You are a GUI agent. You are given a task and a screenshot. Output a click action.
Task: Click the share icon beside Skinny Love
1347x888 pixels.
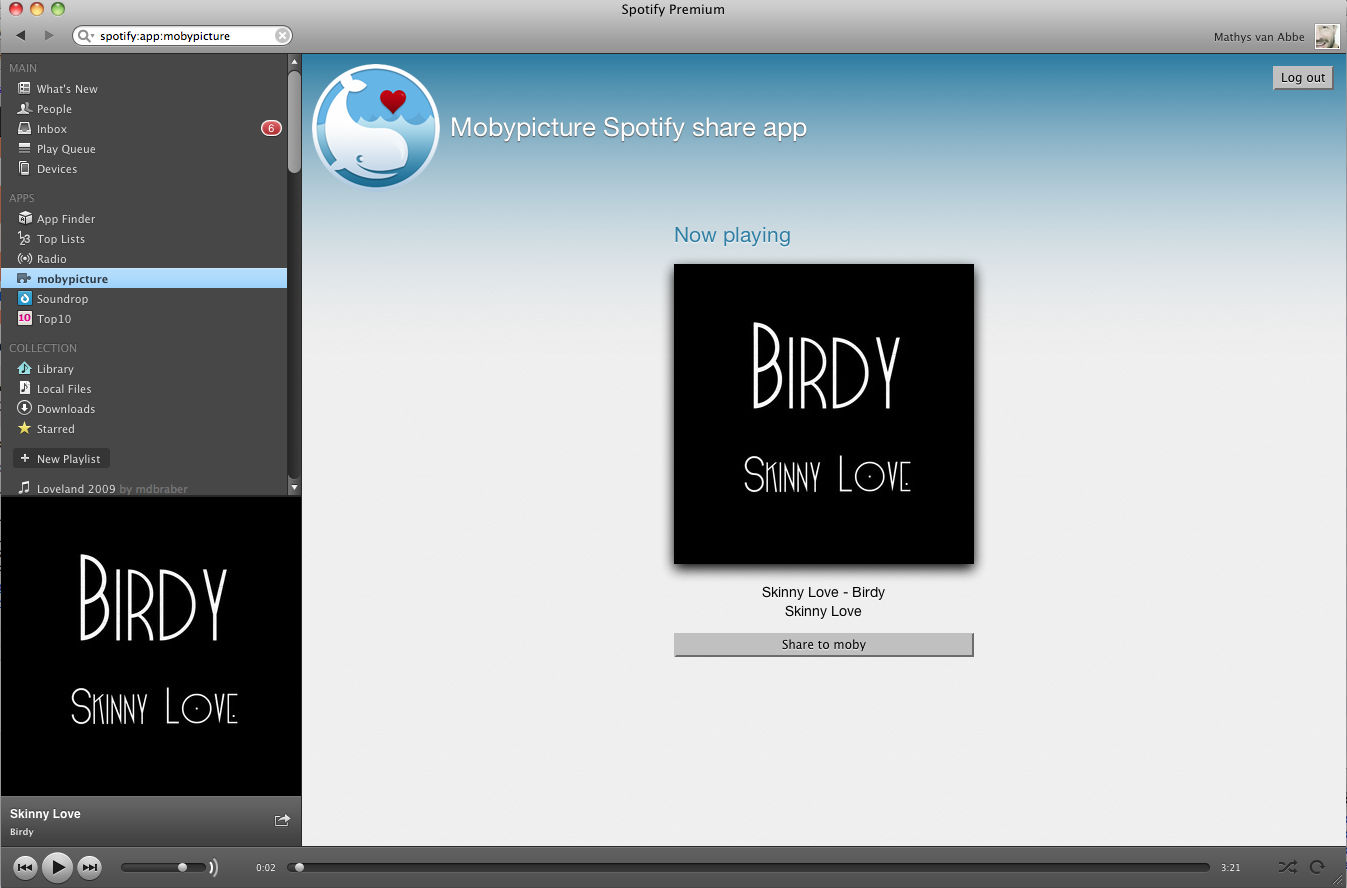282,820
